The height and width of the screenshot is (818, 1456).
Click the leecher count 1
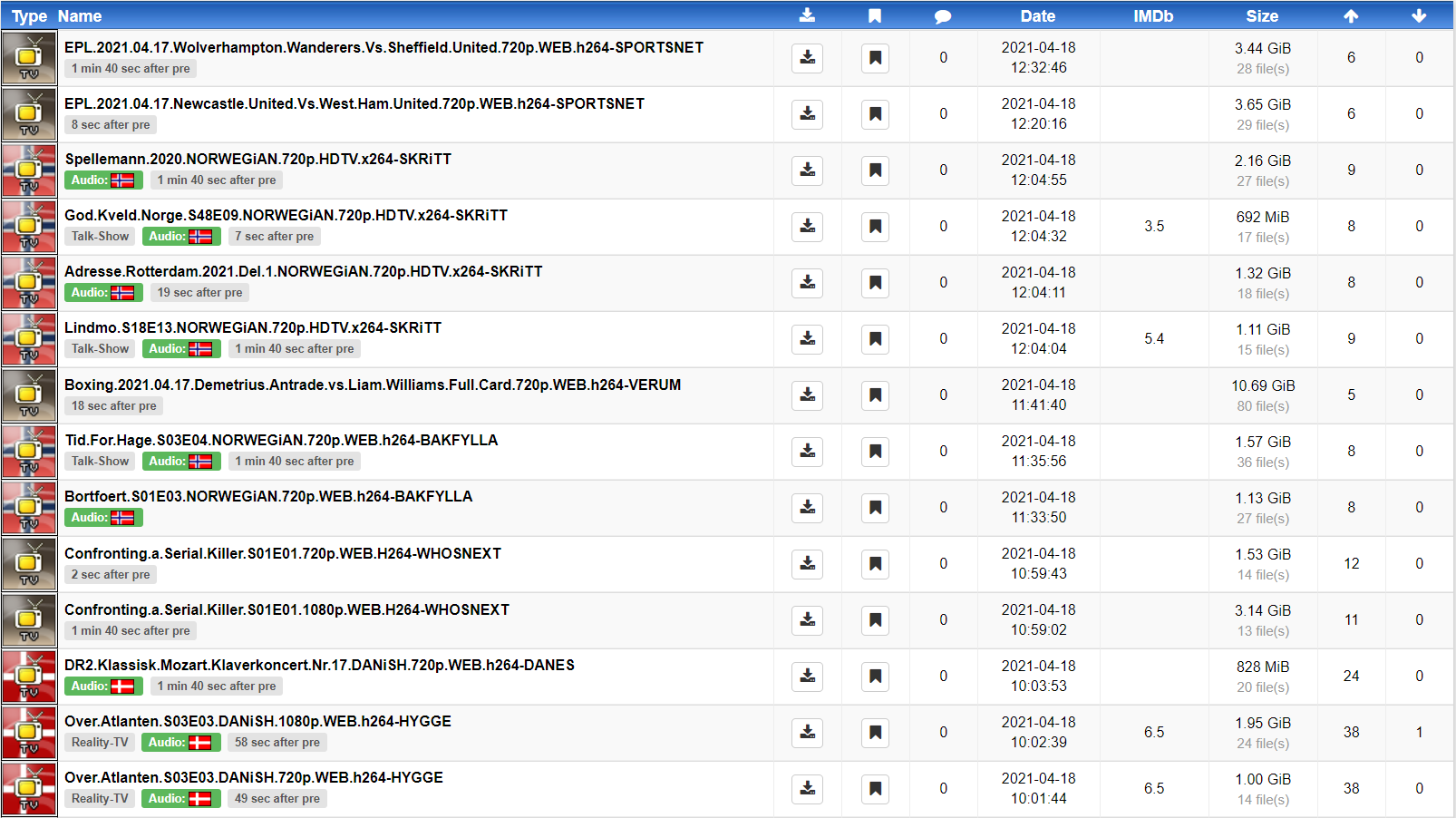tap(1419, 733)
